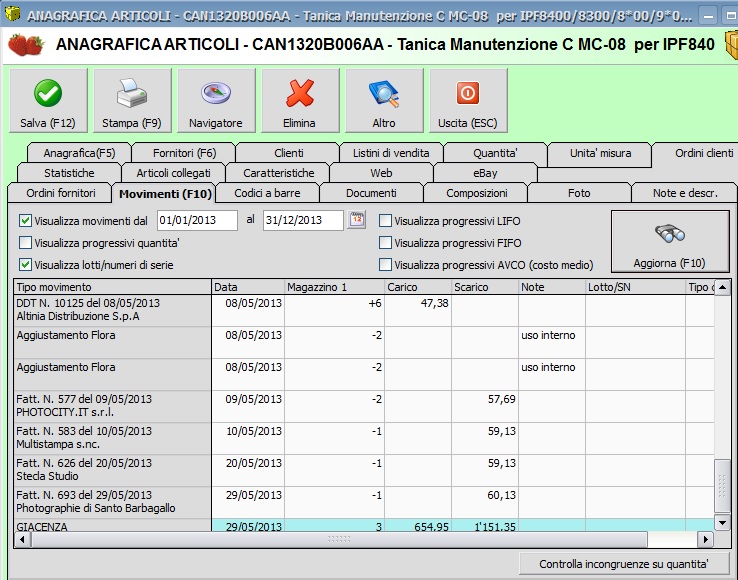Open the calendar date picker icon
Viewport: 738px width, 580px height.
tap(357, 220)
